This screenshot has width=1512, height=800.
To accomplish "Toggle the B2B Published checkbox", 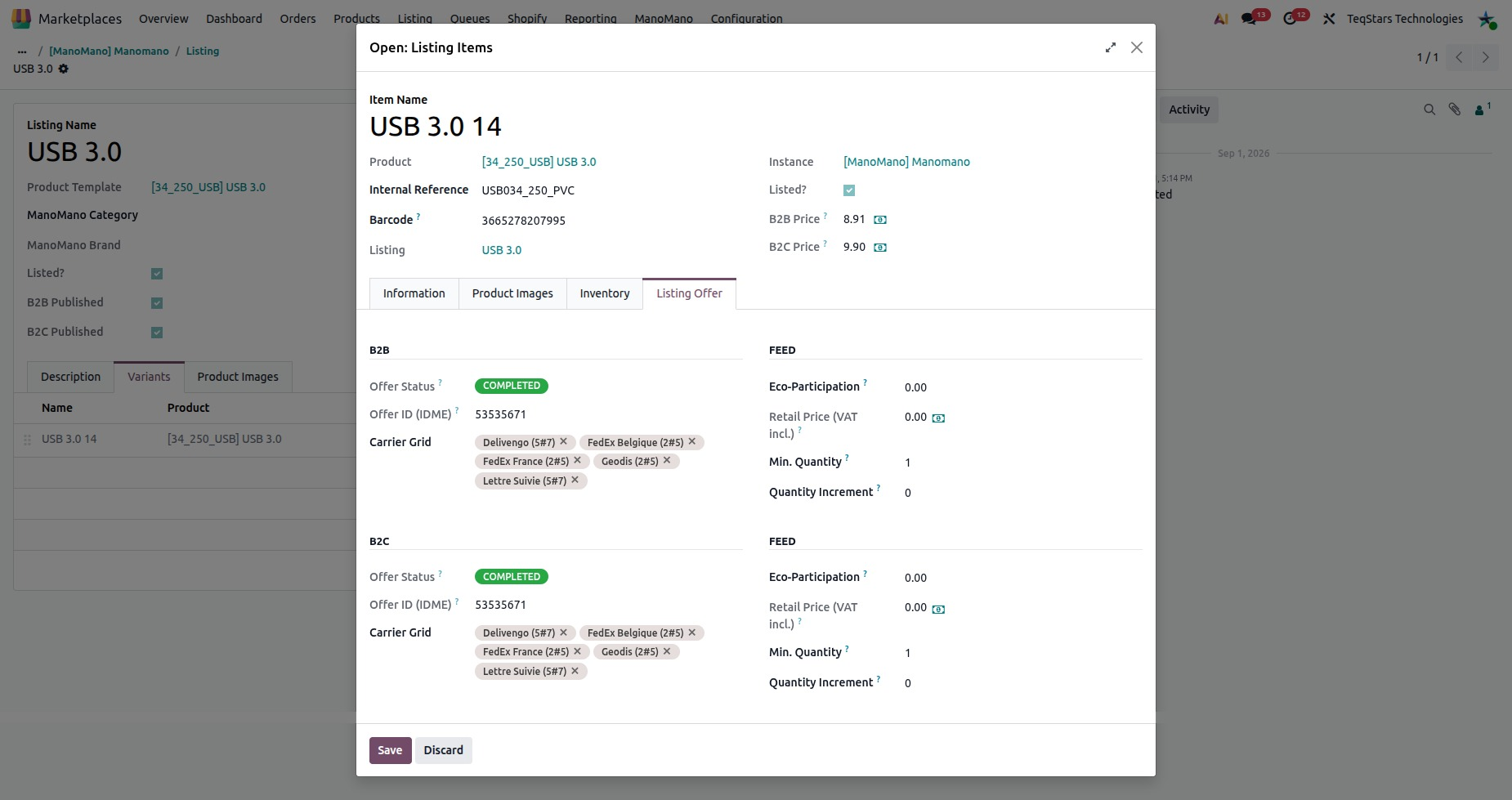I will (x=157, y=303).
